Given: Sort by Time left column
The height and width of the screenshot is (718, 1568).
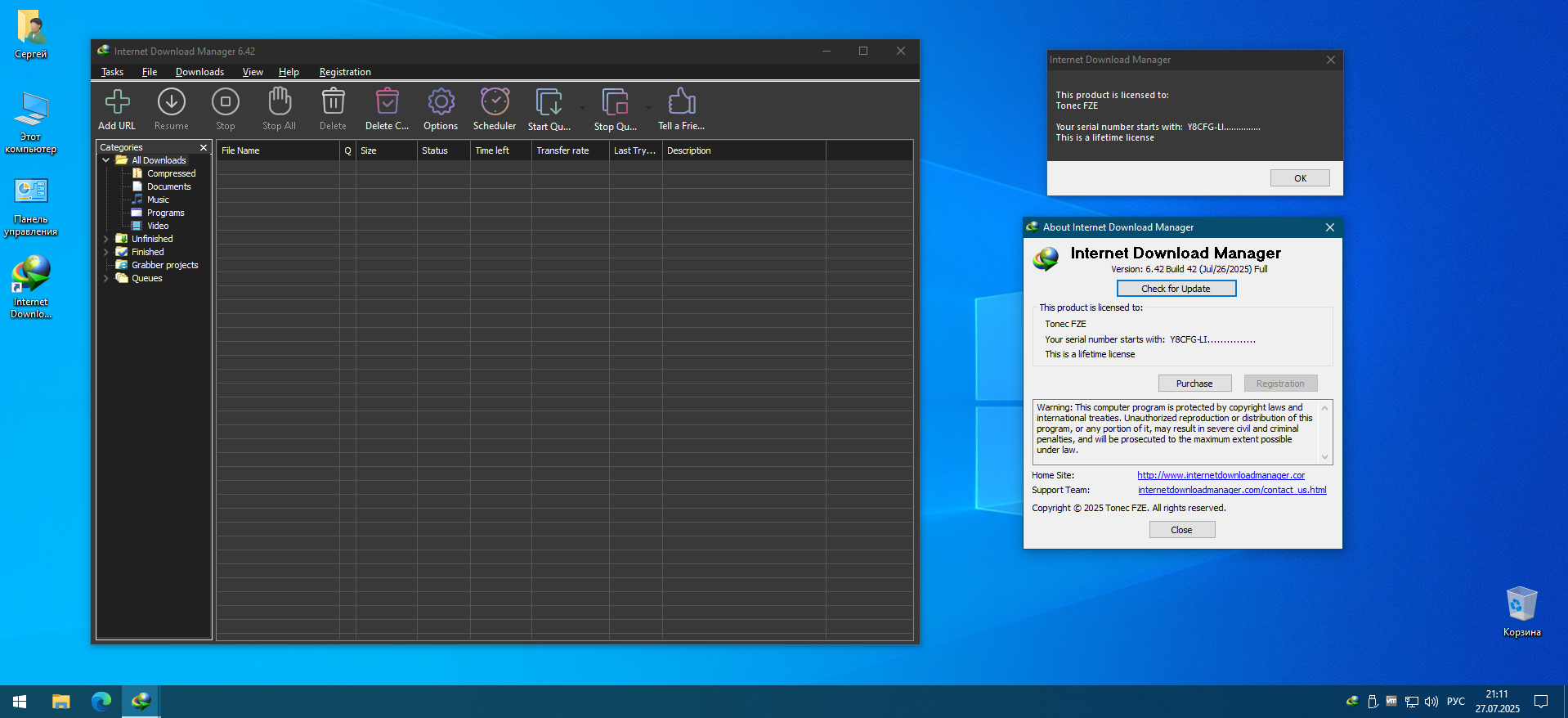Looking at the screenshot, I should tap(501, 150).
